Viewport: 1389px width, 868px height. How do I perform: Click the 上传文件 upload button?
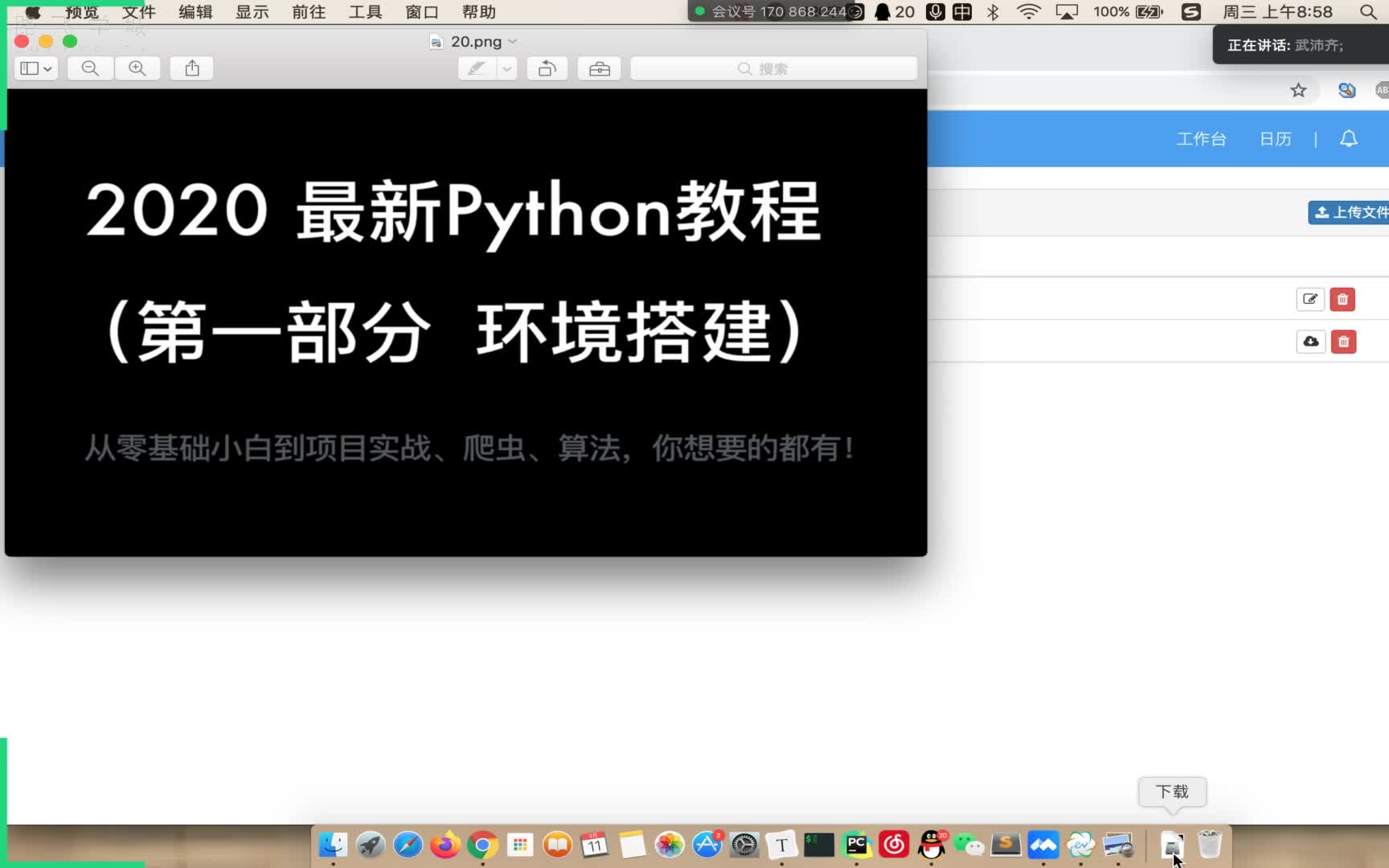(1354, 213)
